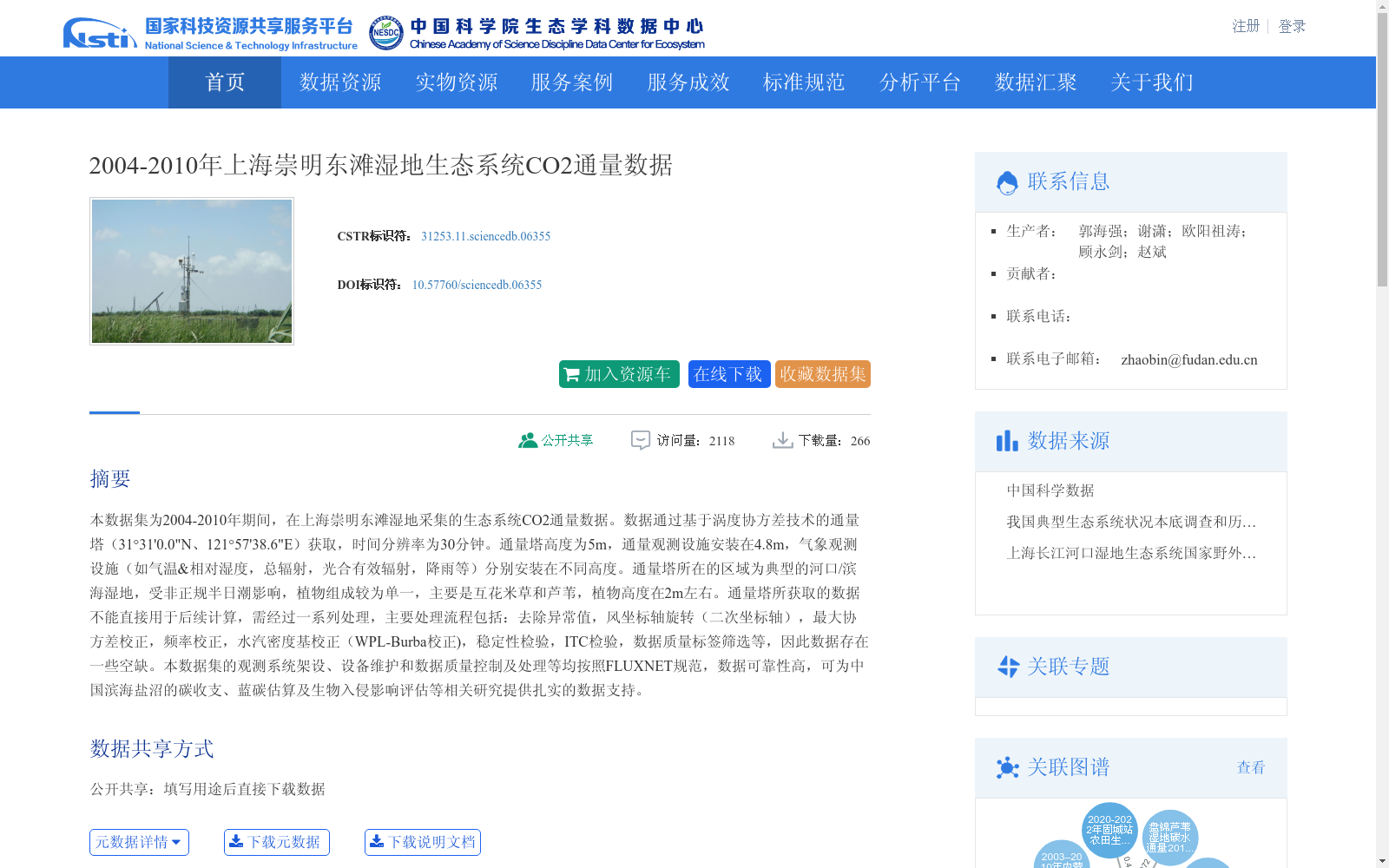This screenshot has width=1389, height=868.
Task: Click the 摘要 section heading
Action: point(110,478)
